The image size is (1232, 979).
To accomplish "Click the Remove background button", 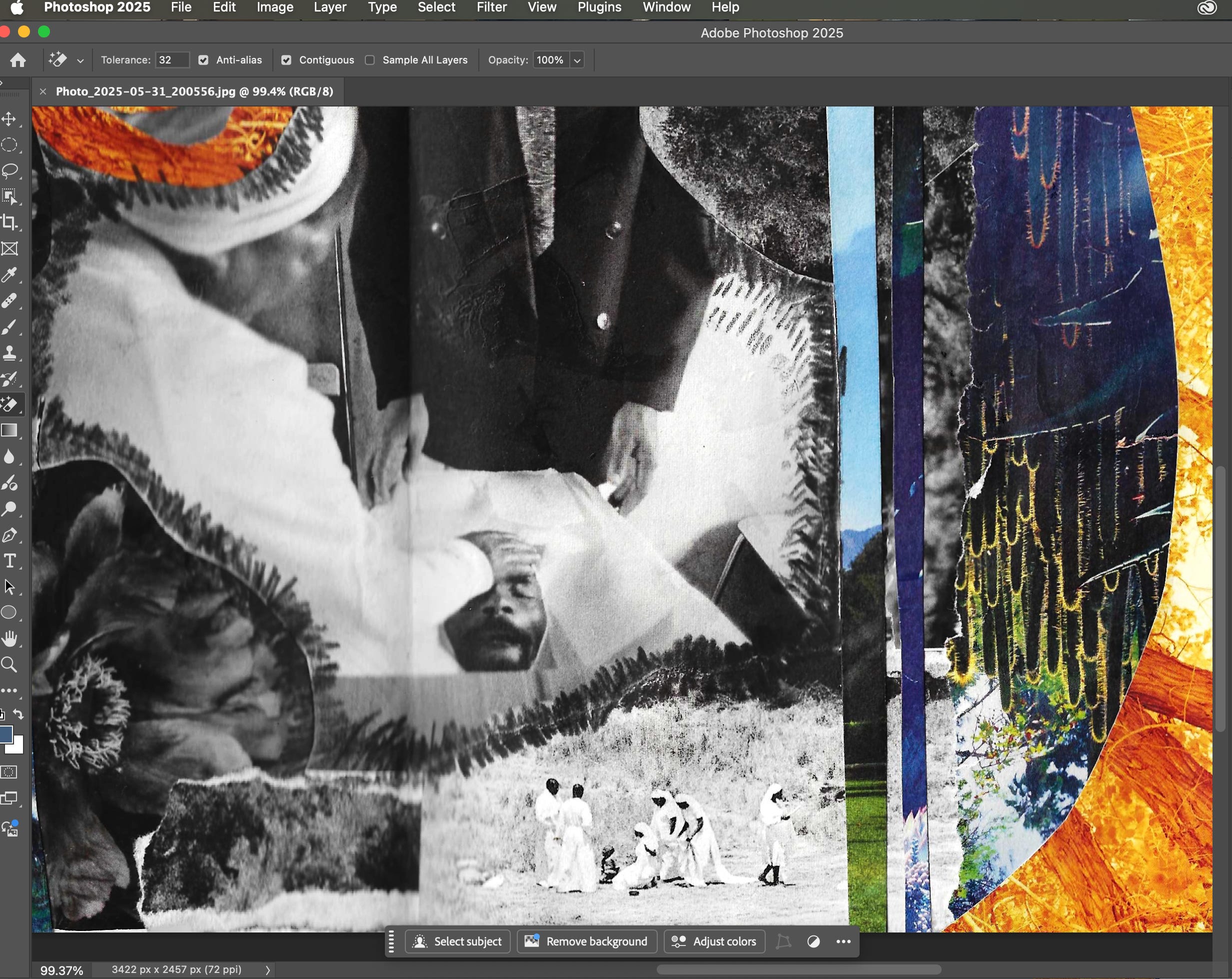I will click(x=587, y=941).
